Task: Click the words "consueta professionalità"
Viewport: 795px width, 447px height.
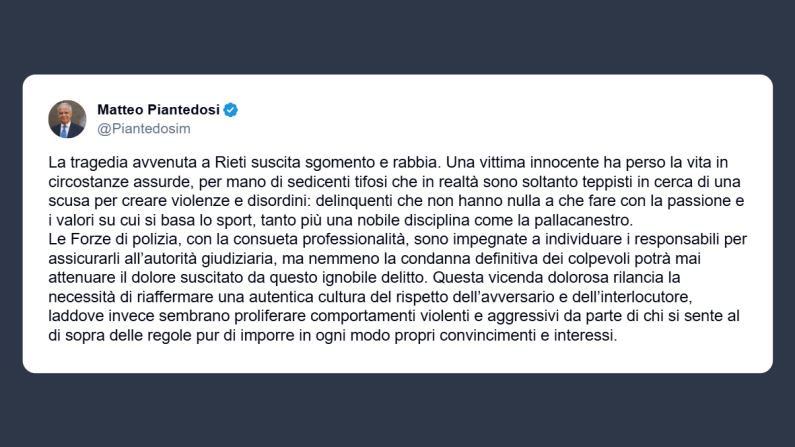Action: [x=322, y=240]
